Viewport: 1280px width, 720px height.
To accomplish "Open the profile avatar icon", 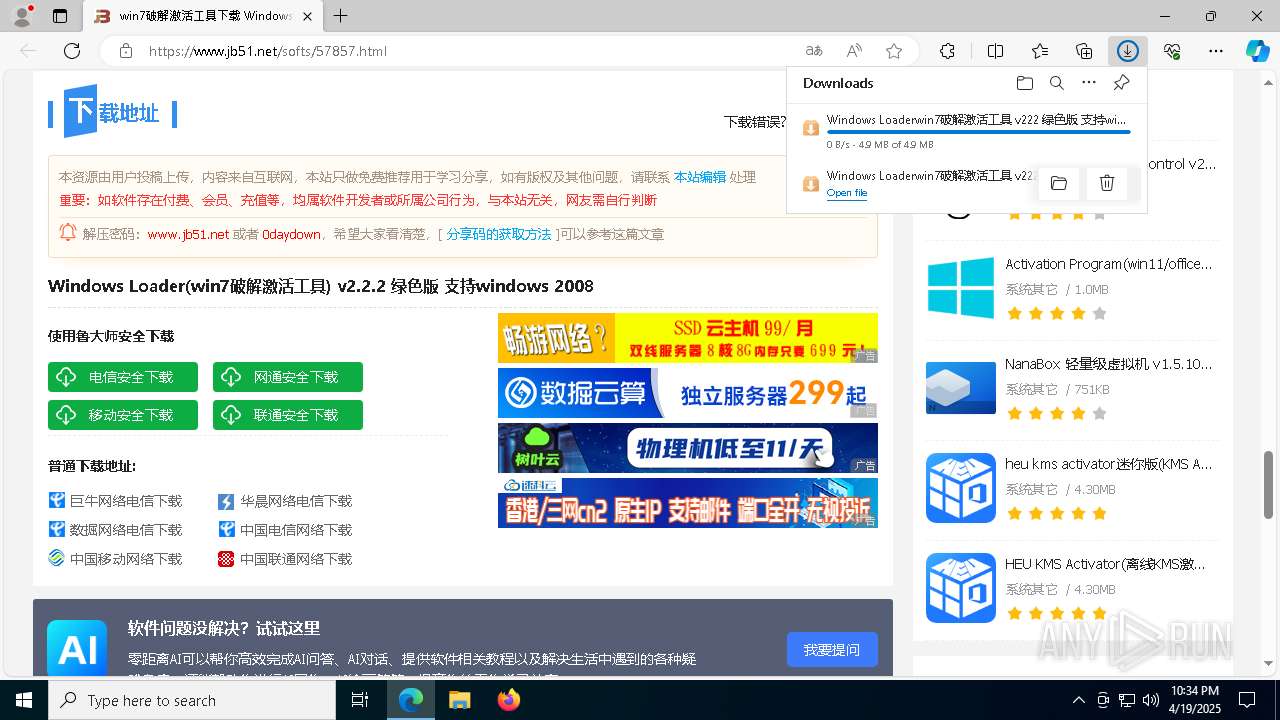I will click(21, 16).
